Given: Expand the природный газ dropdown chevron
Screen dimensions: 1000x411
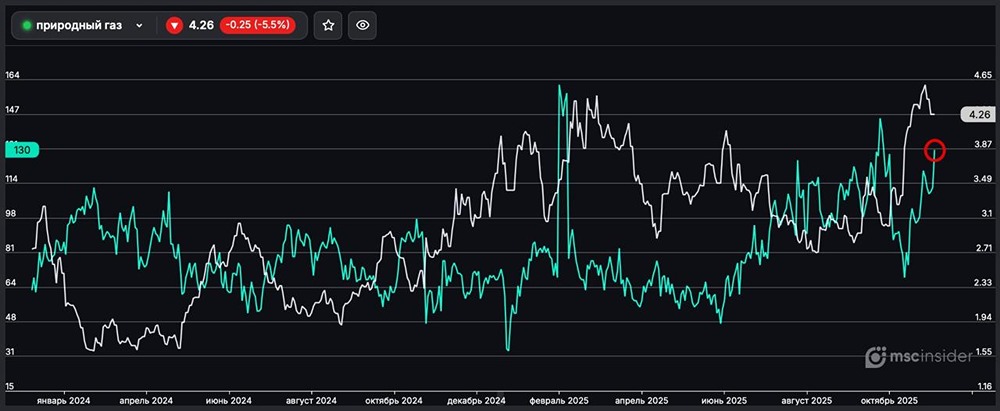Looking at the screenshot, I should [139, 26].
